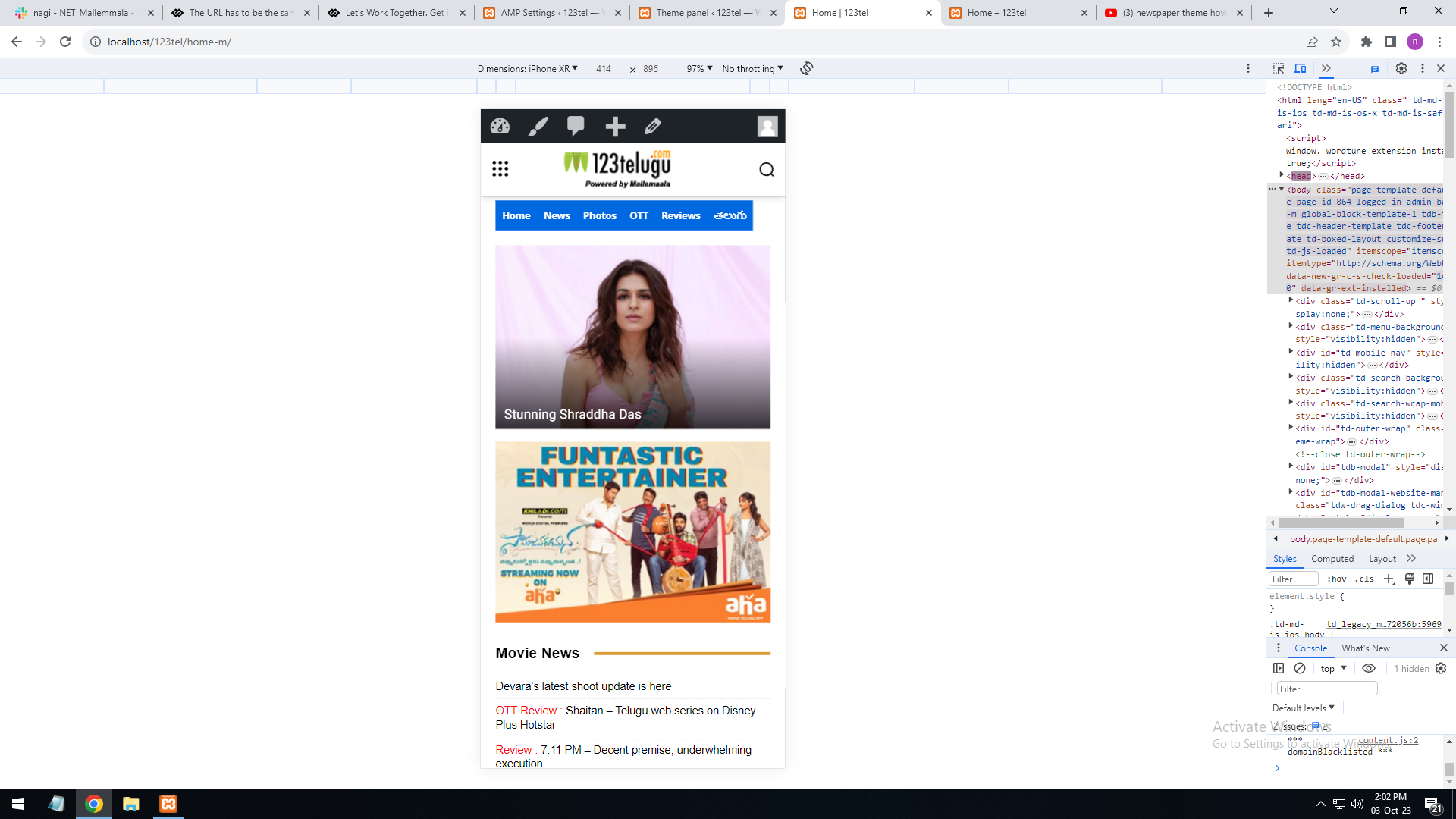Switch to the Computed tab
This screenshot has width=1456, height=819.
point(1332,559)
